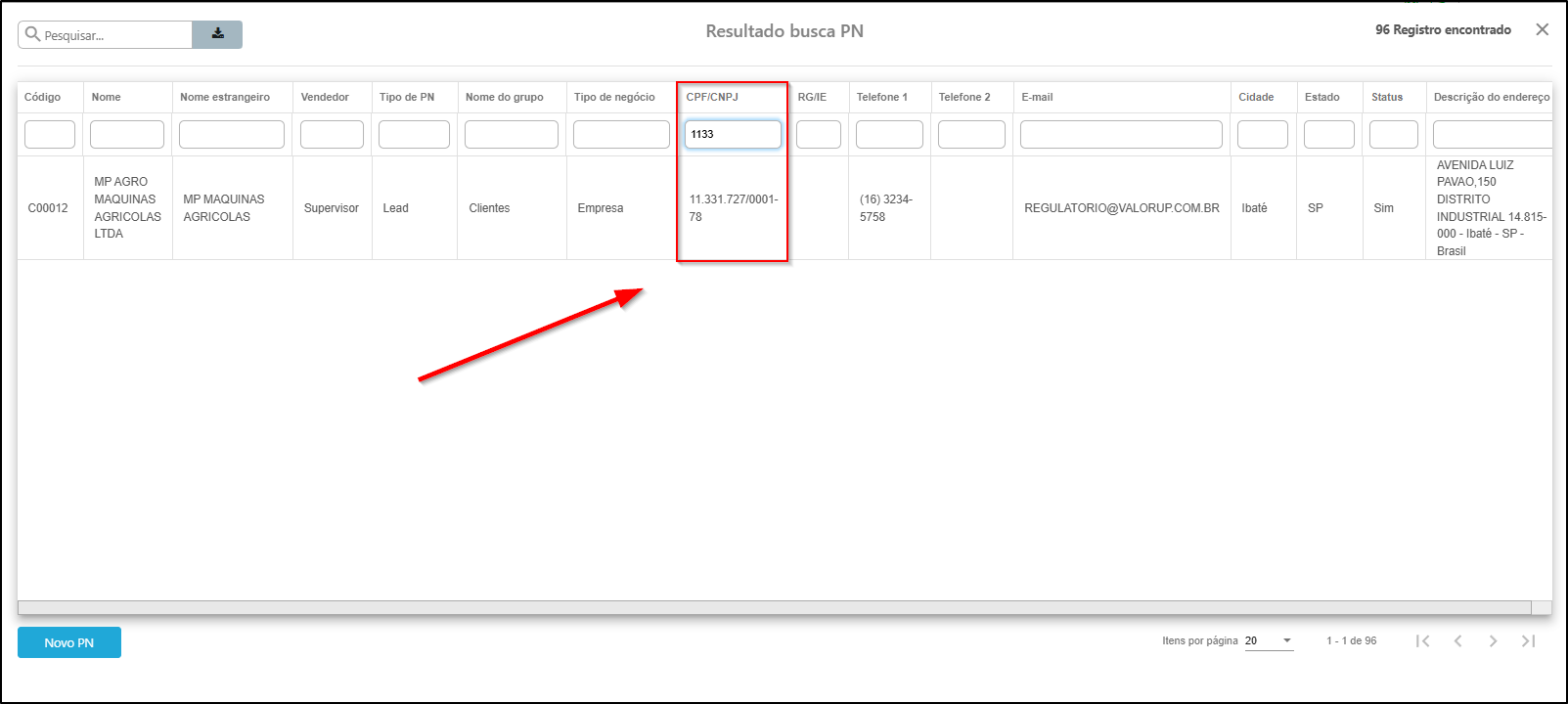
Task: Close the Resultado busca PN dialog
Action: (1542, 30)
